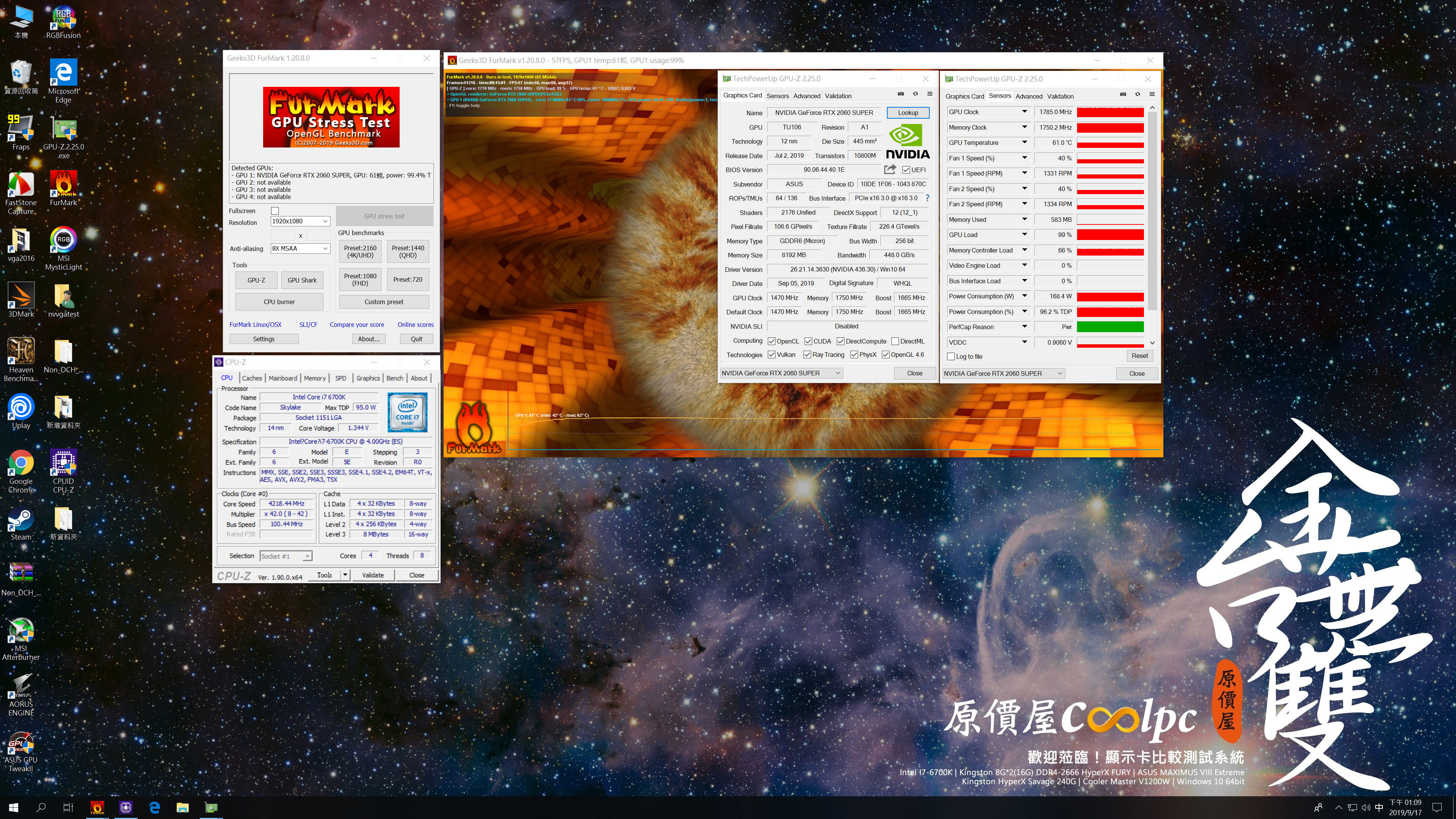Image resolution: width=1456 pixels, height=819 pixels.
Task: Select Heaven Benchmark desktop icon
Action: (x=21, y=359)
